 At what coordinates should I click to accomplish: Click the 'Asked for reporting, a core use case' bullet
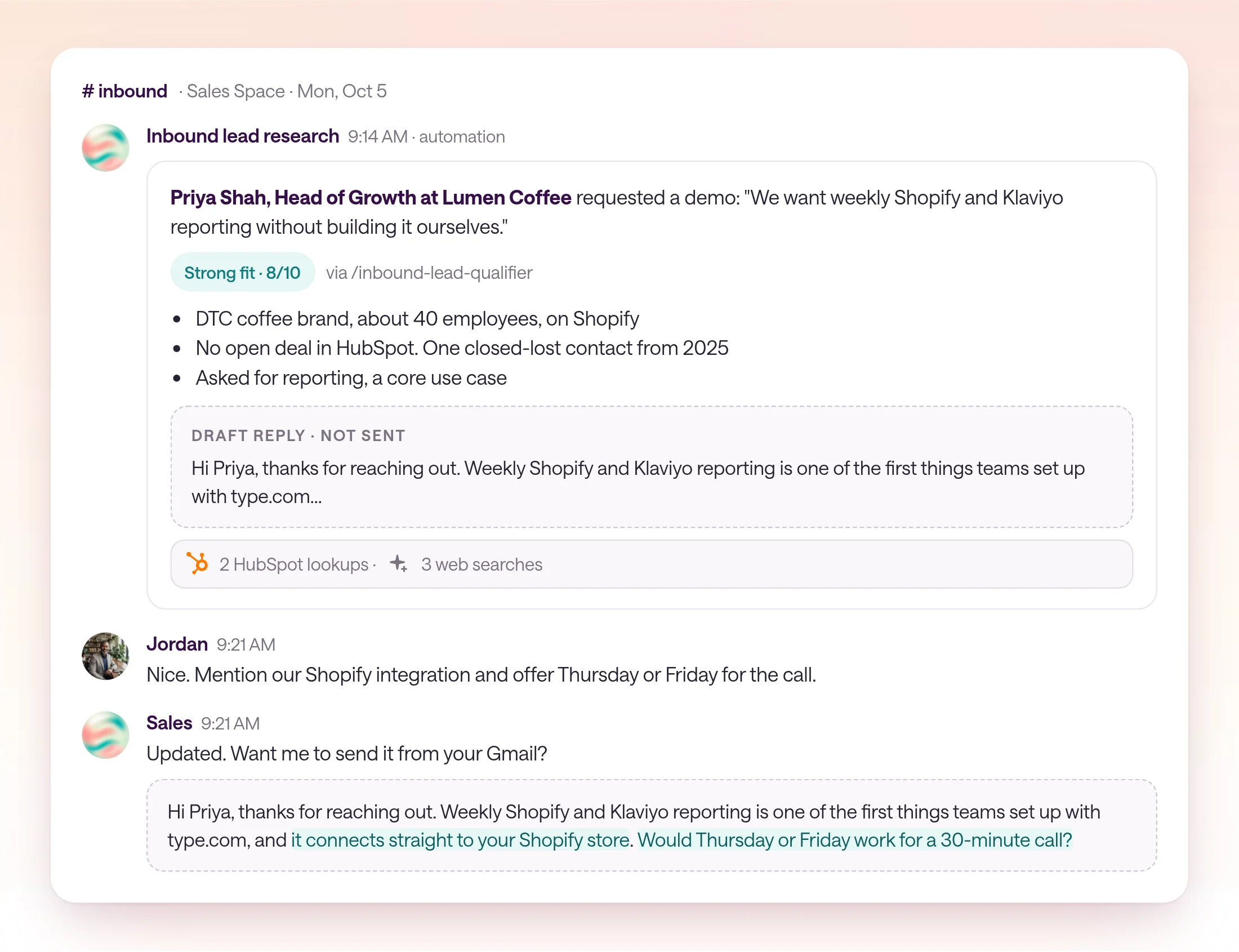[351, 378]
